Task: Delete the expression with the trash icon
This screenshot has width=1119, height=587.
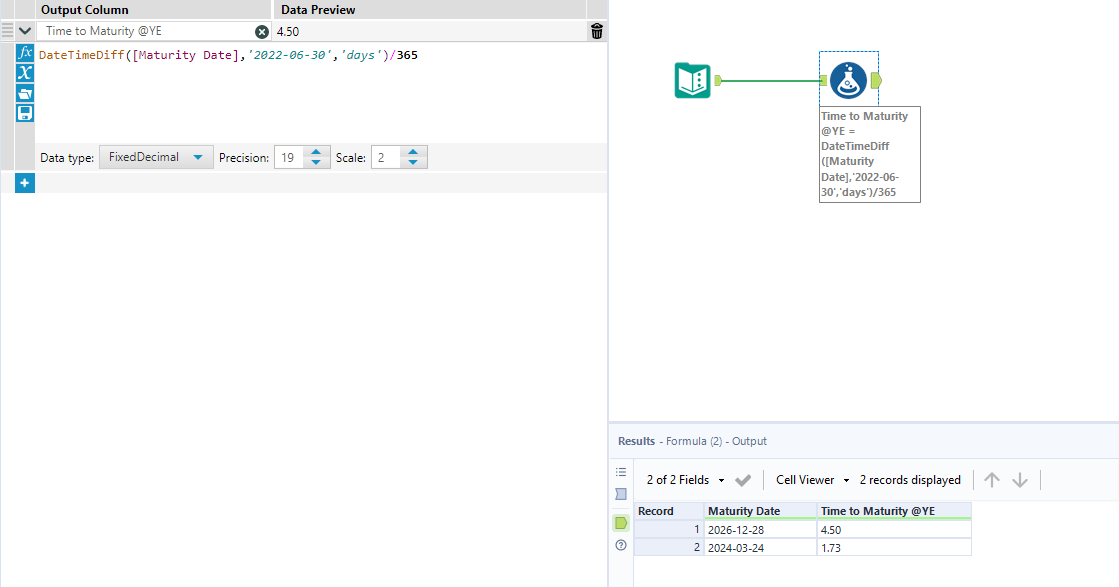Action: (596, 31)
